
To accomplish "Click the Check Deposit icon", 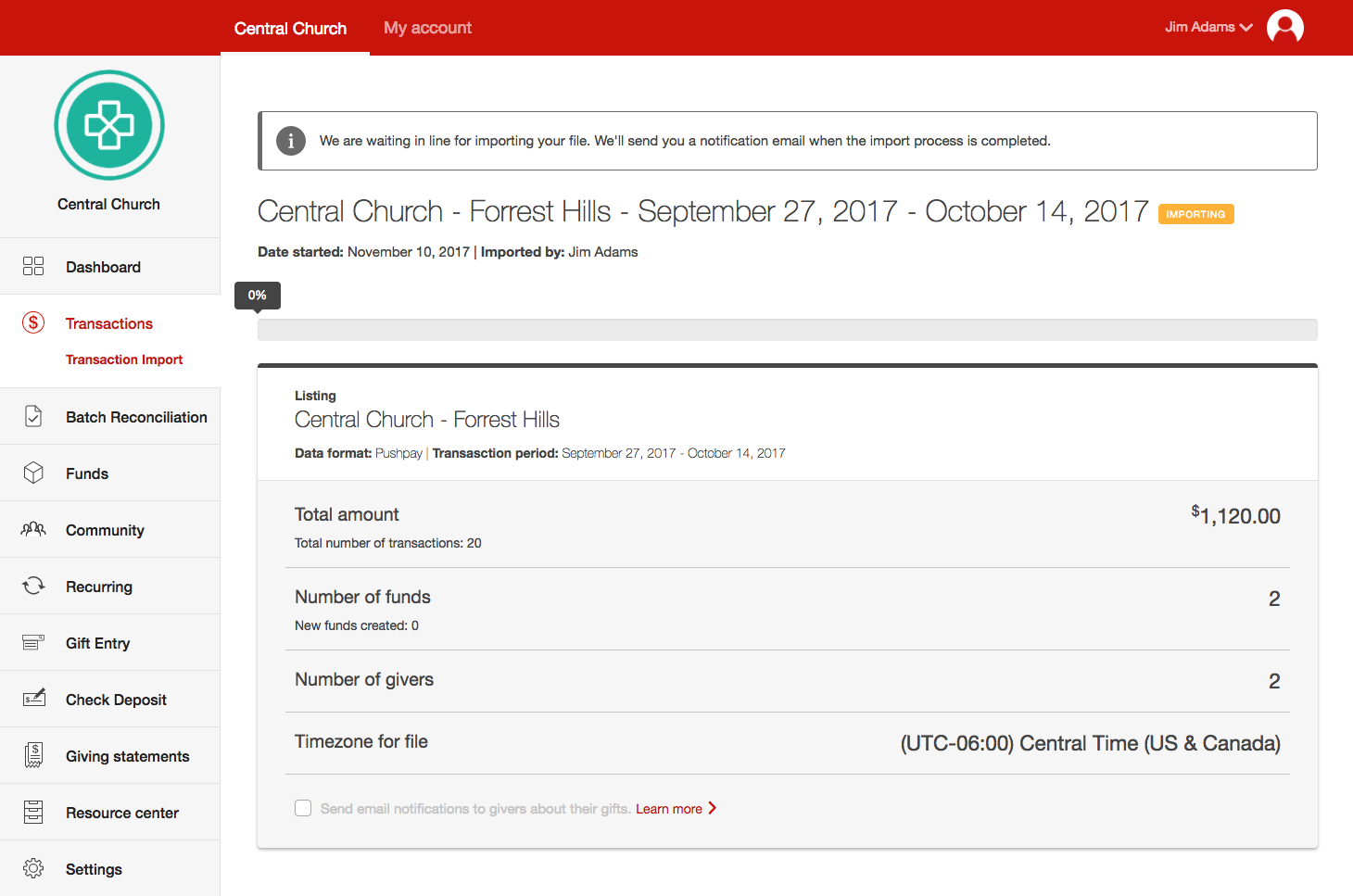I will (x=33, y=699).
